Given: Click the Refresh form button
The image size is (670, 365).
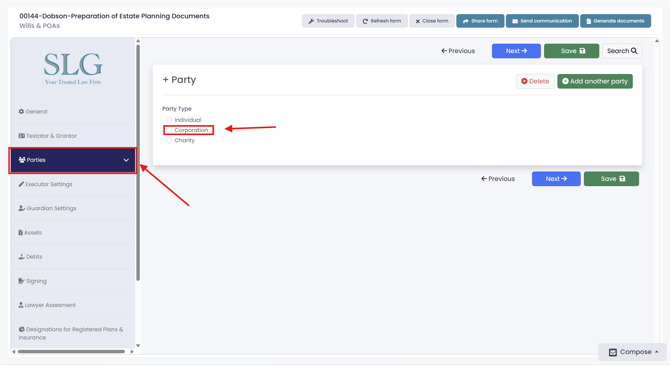Looking at the screenshot, I should (x=382, y=21).
